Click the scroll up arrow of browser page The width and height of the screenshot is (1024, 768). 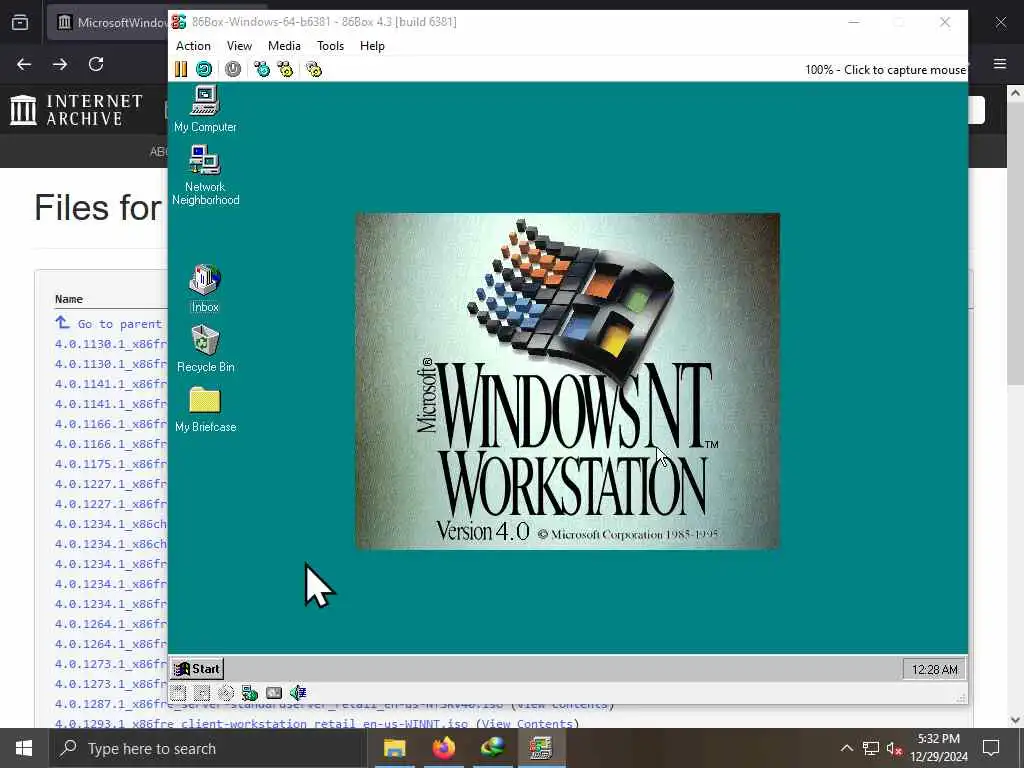click(x=1015, y=93)
